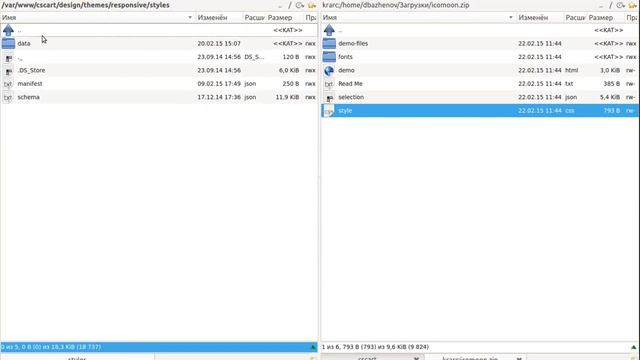Sort left panel by Изменён column
This screenshot has width=640, height=360.
click(212, 18)
